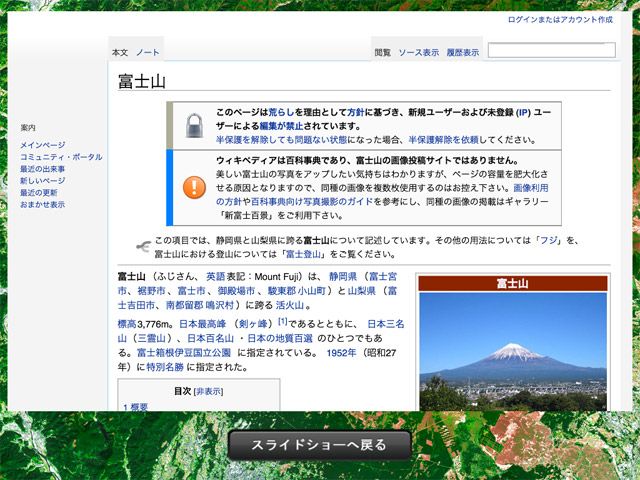The image size is (640, 480).
Task: Click 百科事典向け写真撮影のガイド link
Action: point(312,202)
